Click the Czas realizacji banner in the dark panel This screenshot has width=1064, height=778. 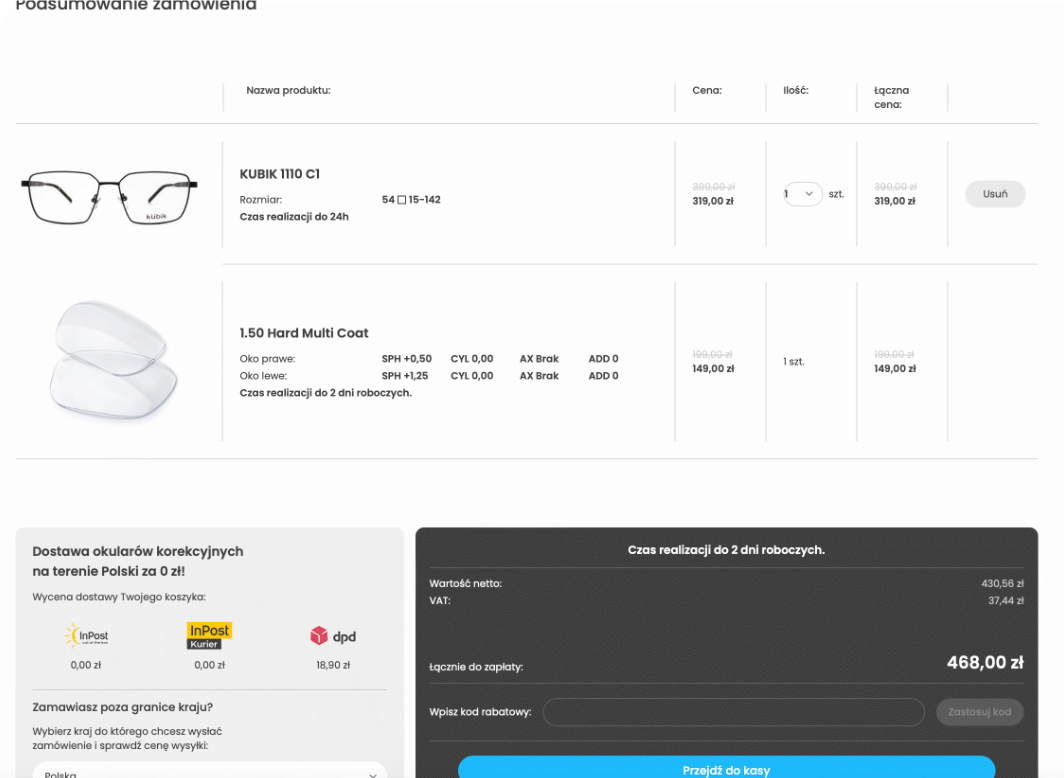726,549
